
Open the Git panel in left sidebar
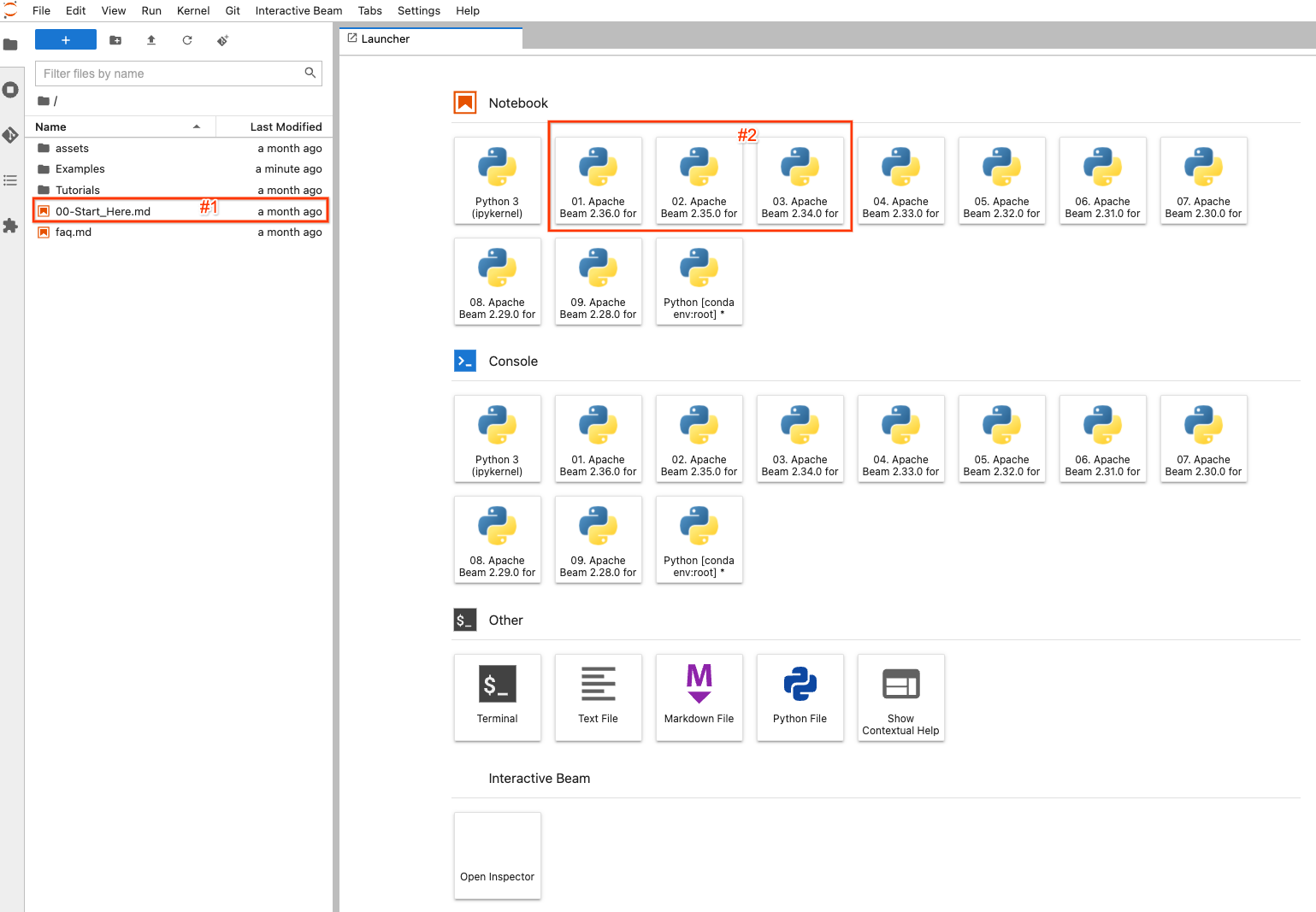(x=10, y=135)
